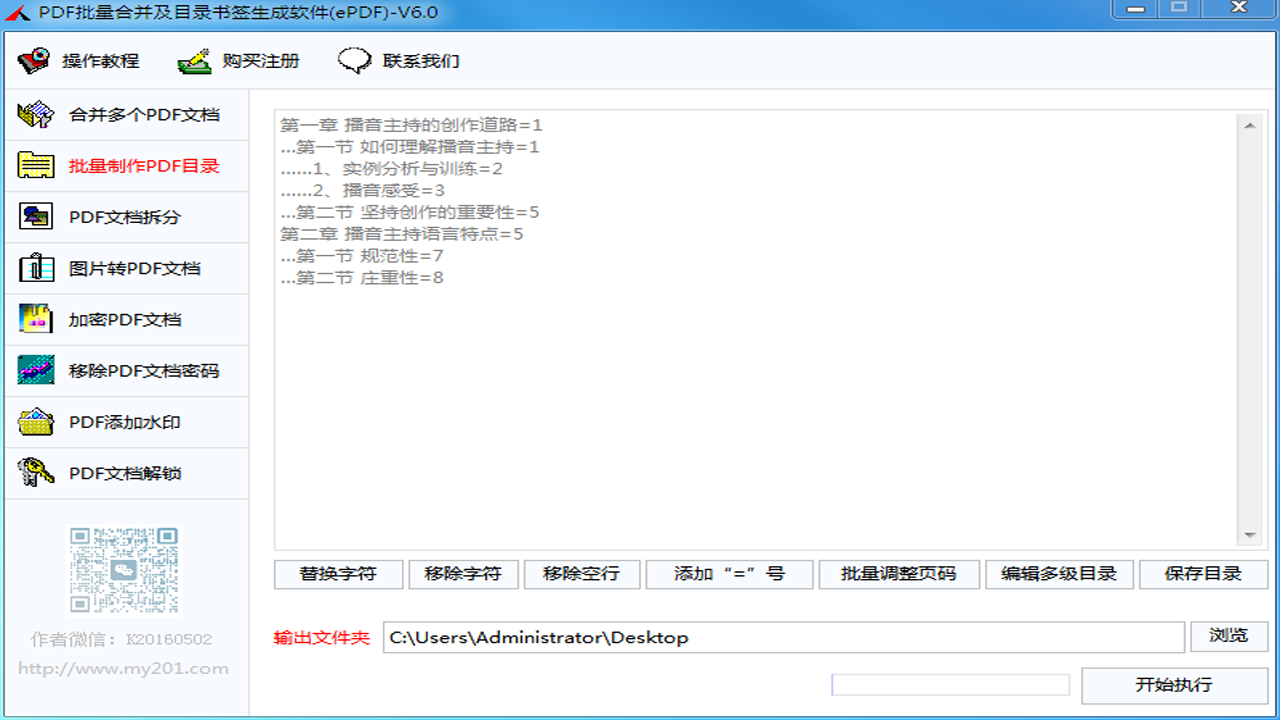Visit the http://www.my201.com website link

pos(124,668)
